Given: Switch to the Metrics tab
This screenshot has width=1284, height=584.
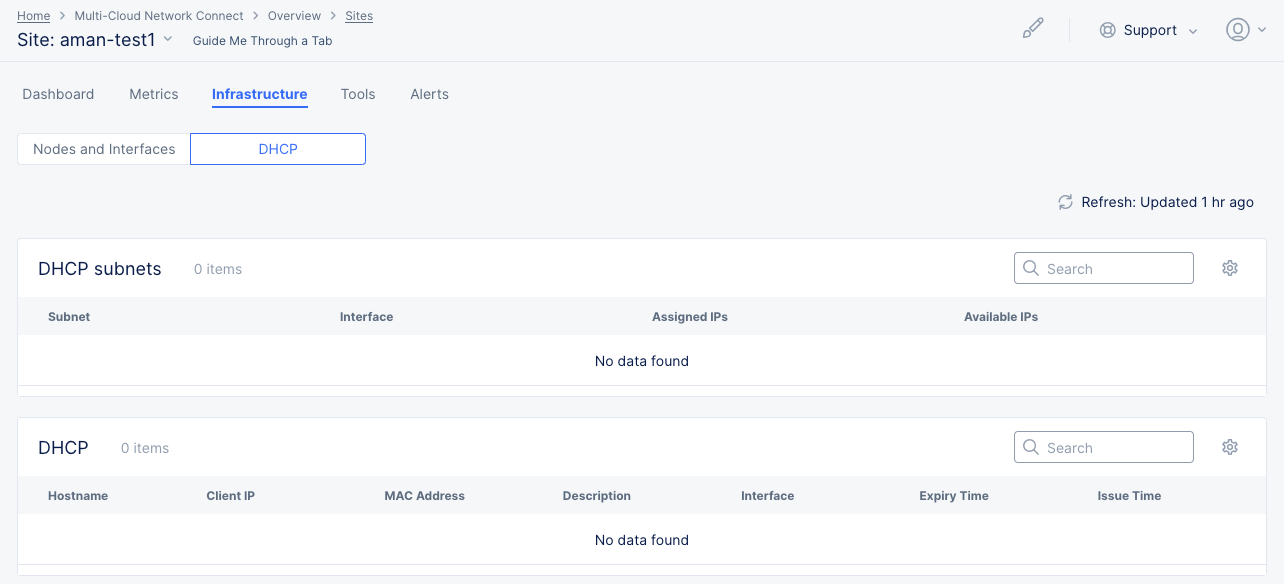Looking at the screenshot, I should pos(153,94).
